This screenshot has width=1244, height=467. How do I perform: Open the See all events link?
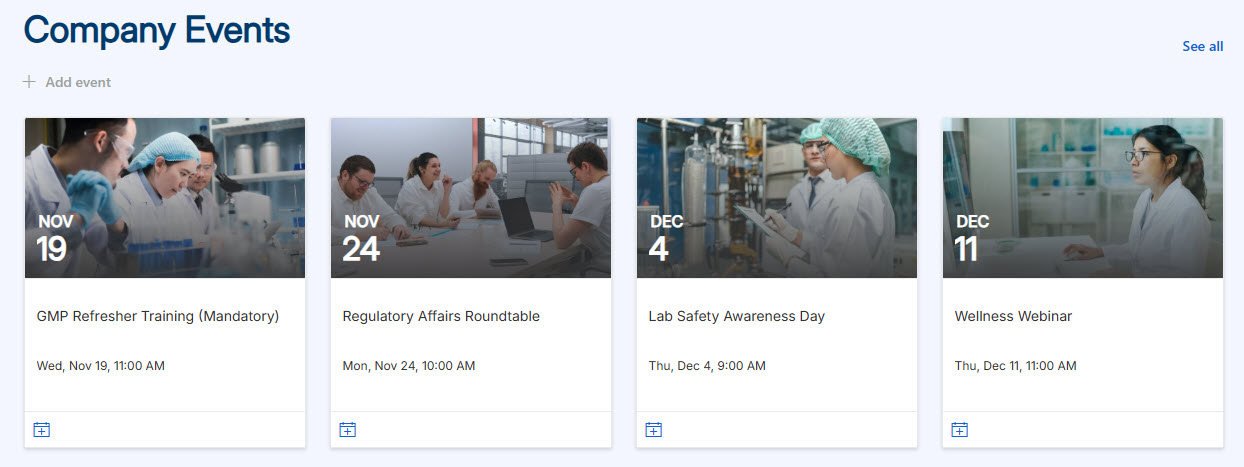tap(1202, 46)
